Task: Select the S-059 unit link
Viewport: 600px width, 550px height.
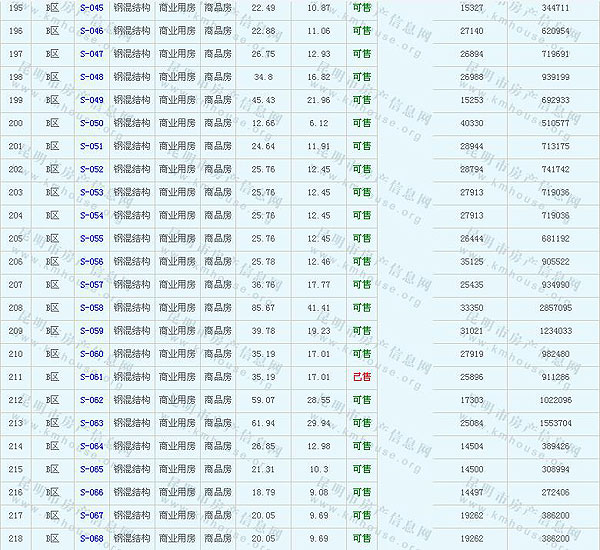Action: 91,331
